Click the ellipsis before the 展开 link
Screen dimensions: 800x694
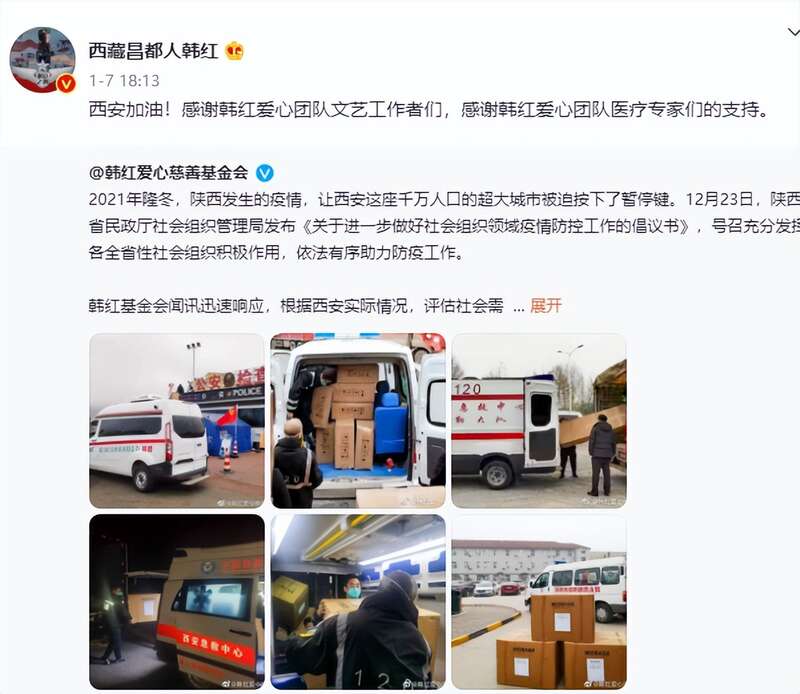tap(518, 308)
